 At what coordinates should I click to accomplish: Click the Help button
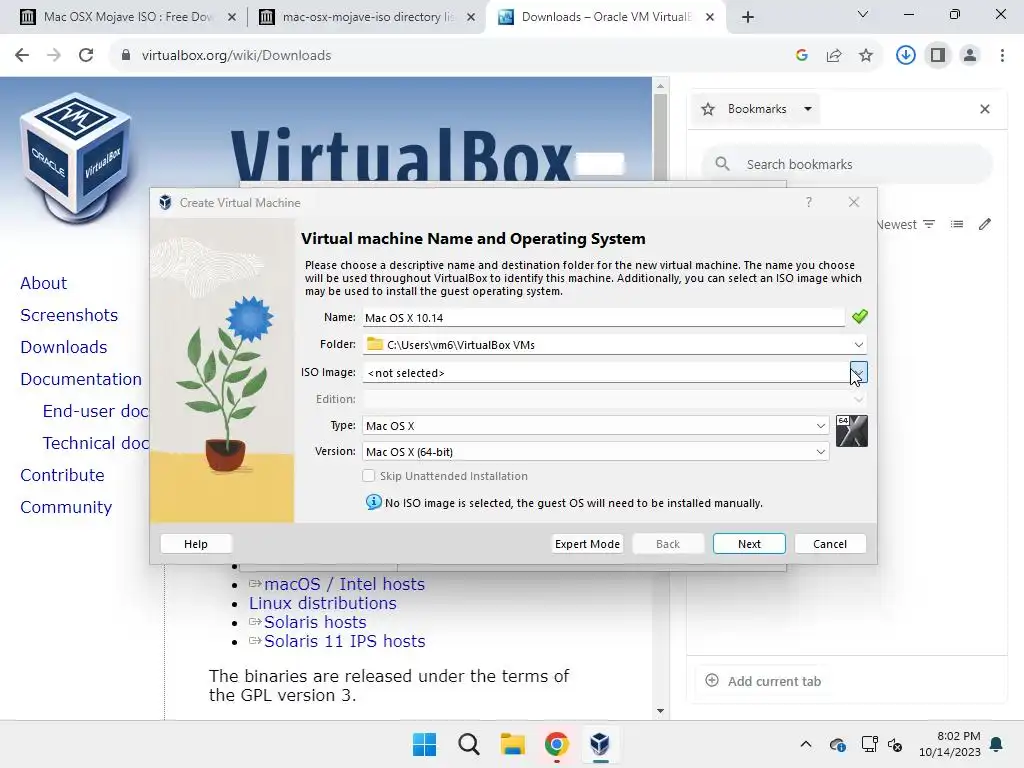point(196,544)
